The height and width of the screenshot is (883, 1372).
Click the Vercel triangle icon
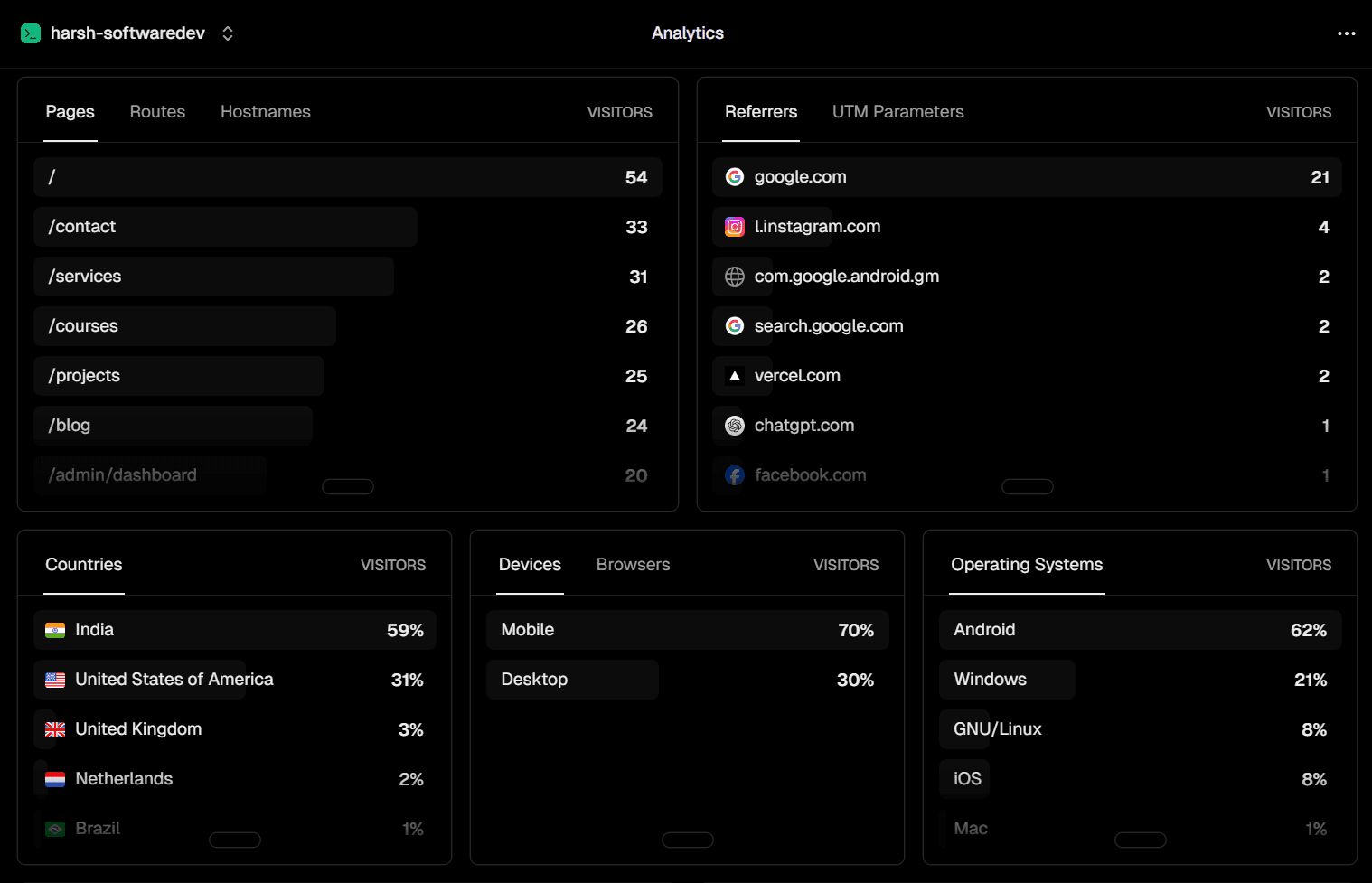735,376
